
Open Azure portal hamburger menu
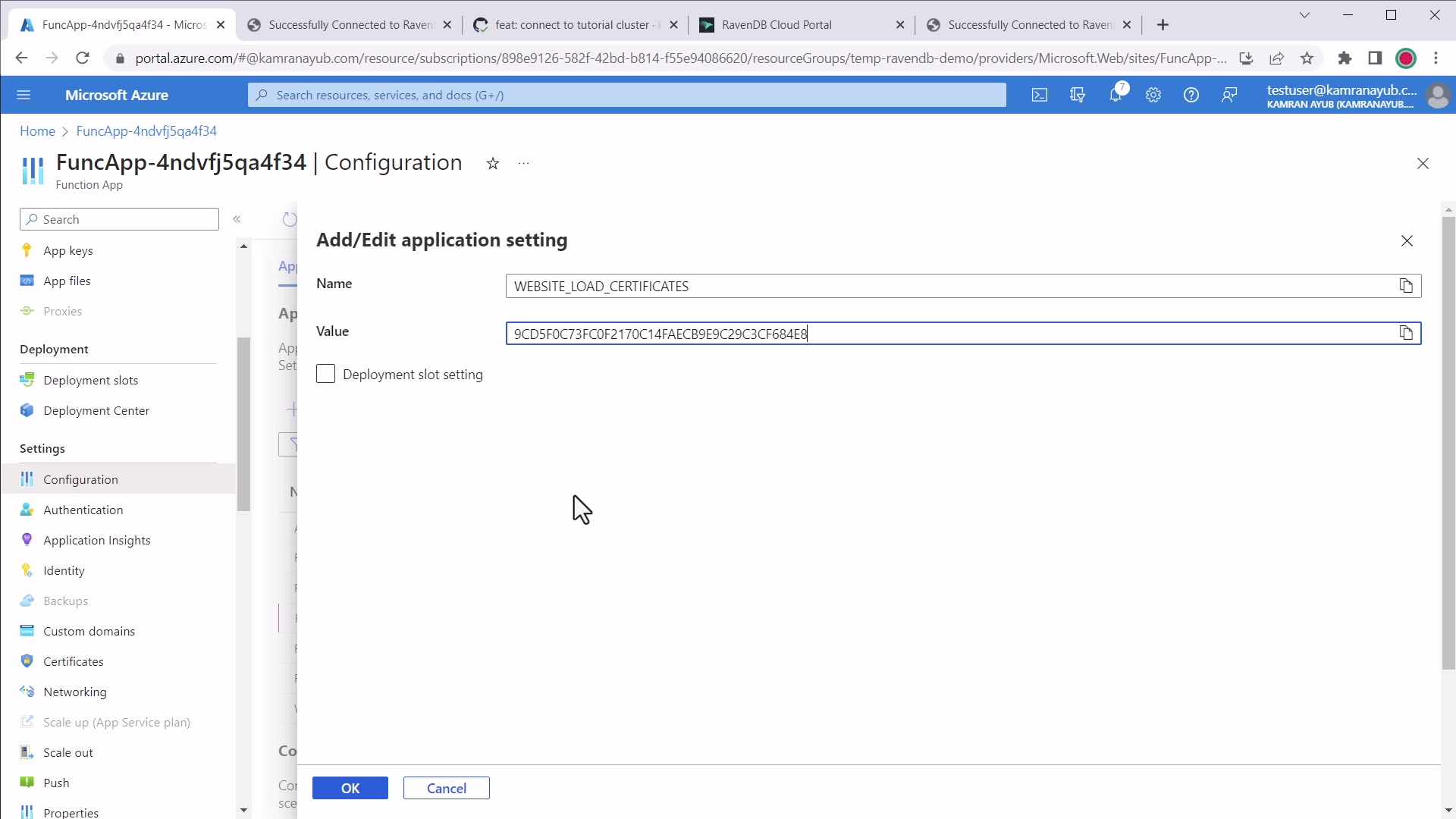click(x=24, y=95)
